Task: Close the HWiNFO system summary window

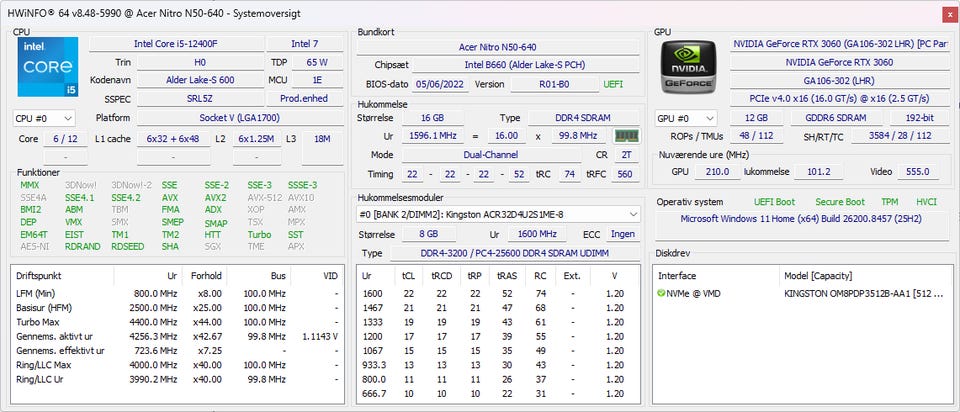Action: point(948,13)
